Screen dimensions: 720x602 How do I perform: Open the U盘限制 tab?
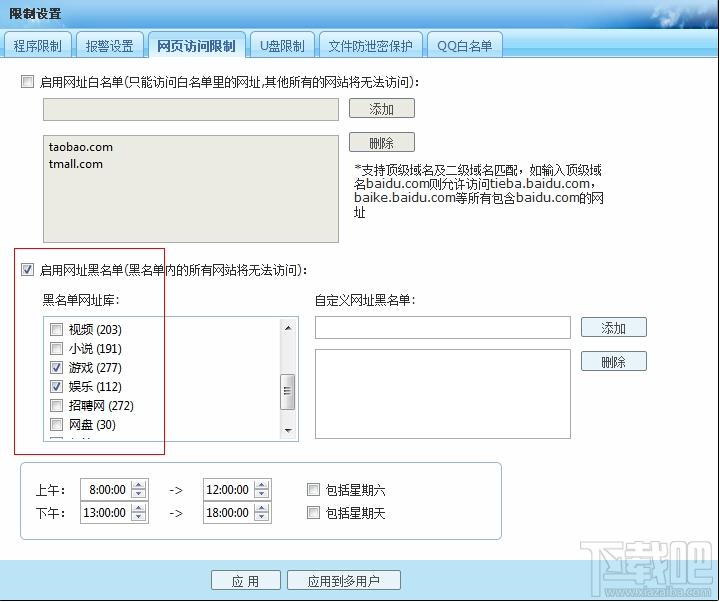tap(282, 45)
